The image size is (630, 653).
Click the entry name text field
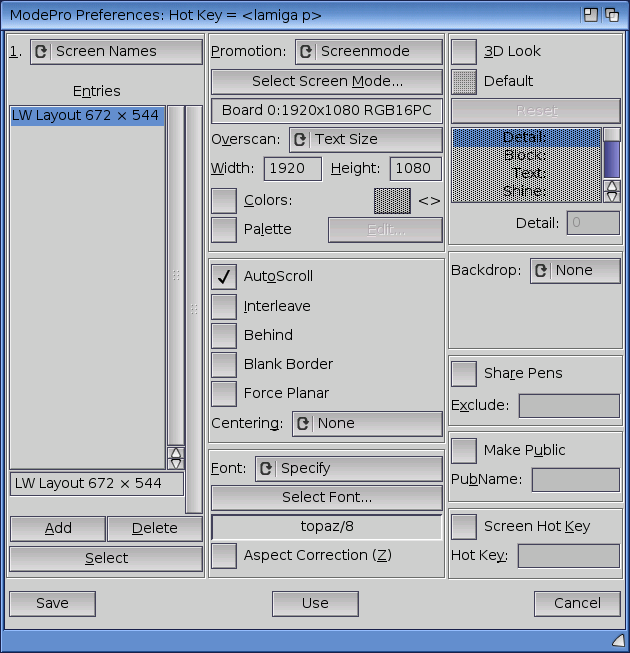[97, 484]
